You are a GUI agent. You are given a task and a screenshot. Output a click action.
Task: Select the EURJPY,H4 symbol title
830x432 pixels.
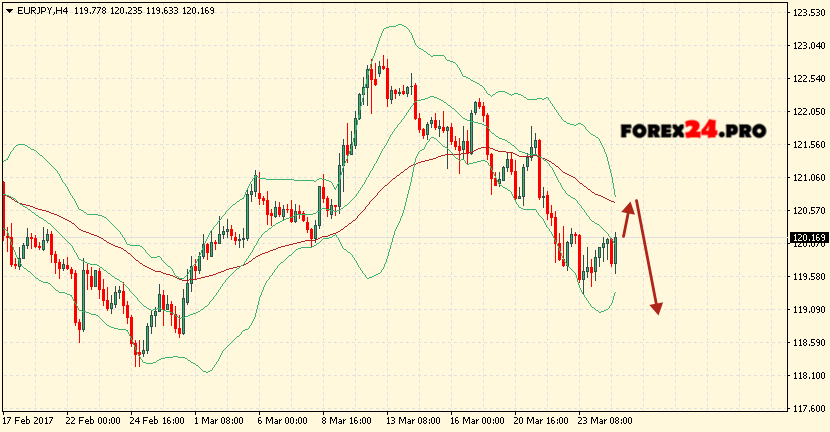(x=42, y=10)
